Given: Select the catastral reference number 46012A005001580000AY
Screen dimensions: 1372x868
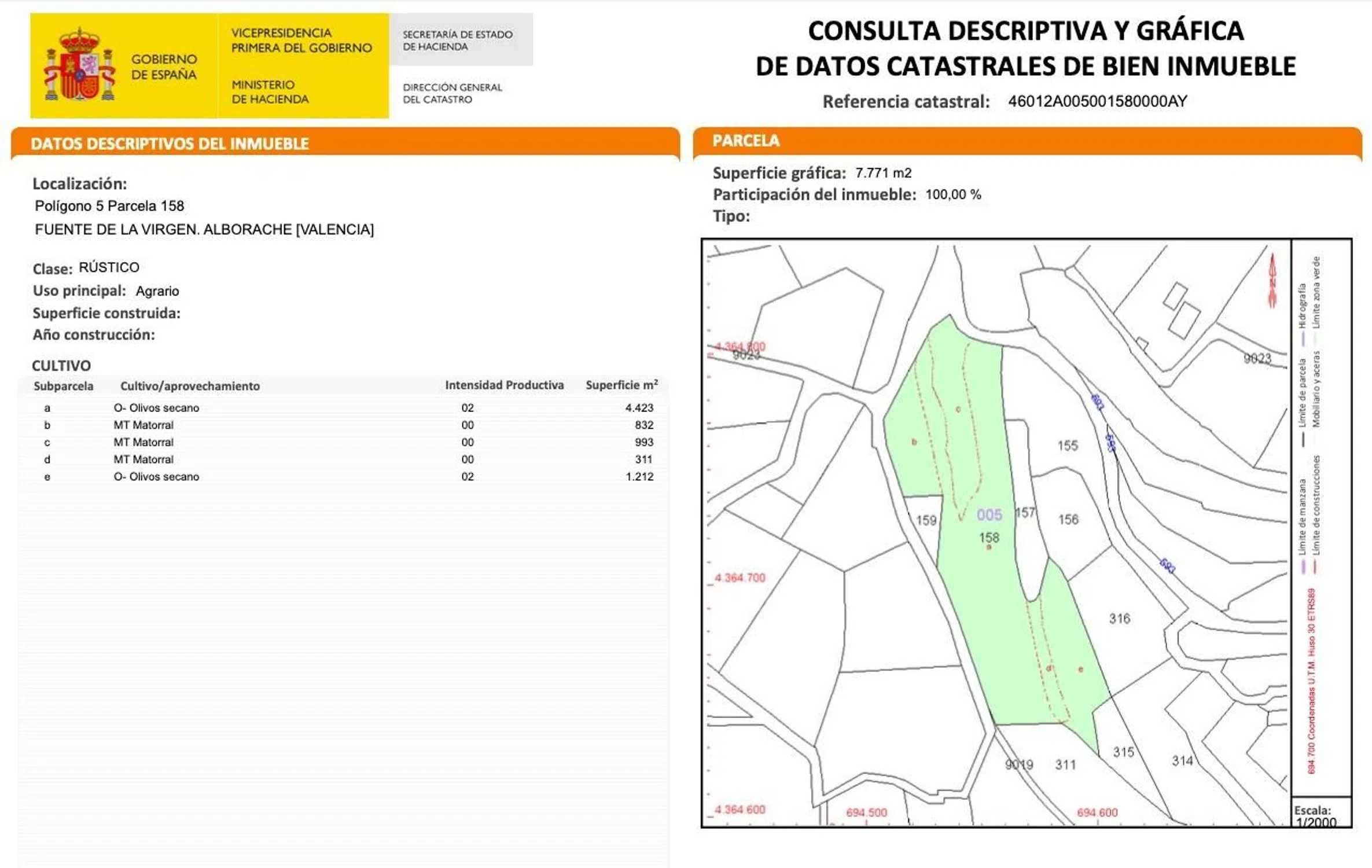Looking at the screenshot, I should pyautogui.click(x=1097, y=101).
